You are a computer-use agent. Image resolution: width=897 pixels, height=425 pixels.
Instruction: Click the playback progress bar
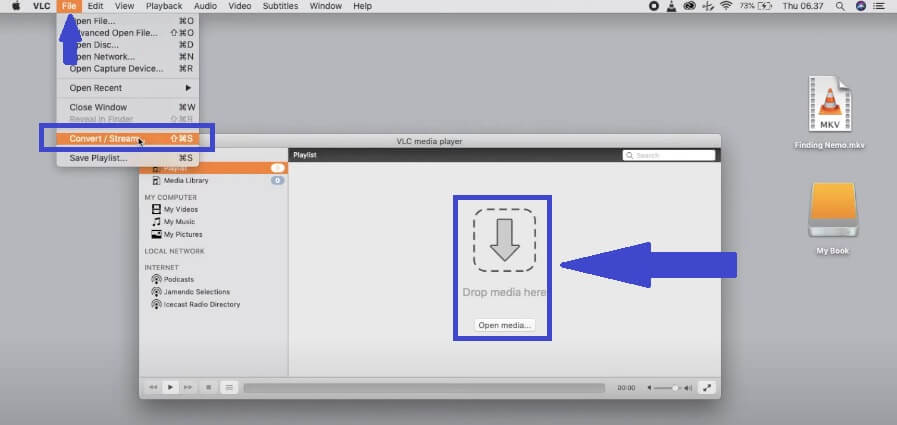pyautogui.click(x=424, y=388)
